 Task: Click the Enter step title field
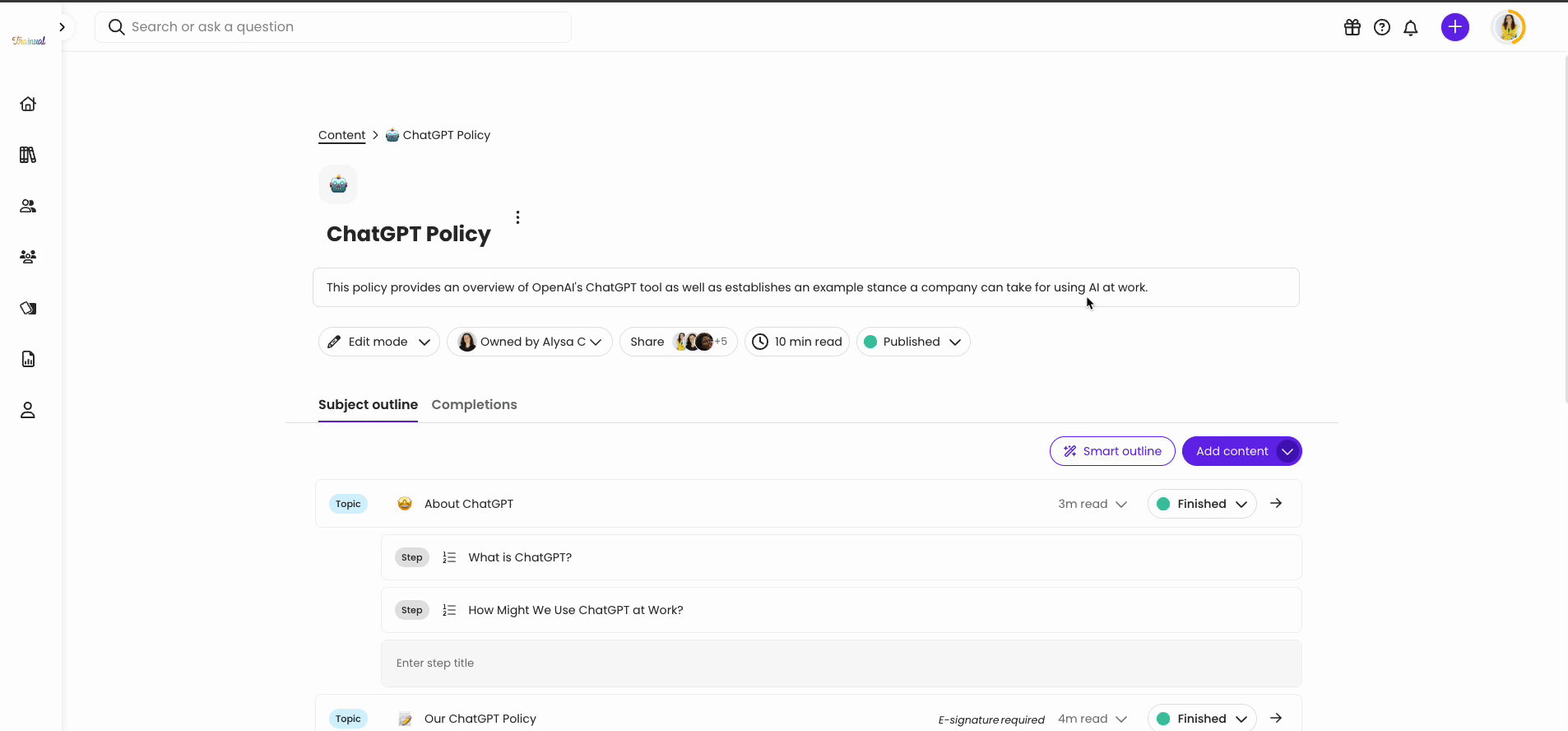click(x=841, y=663)
